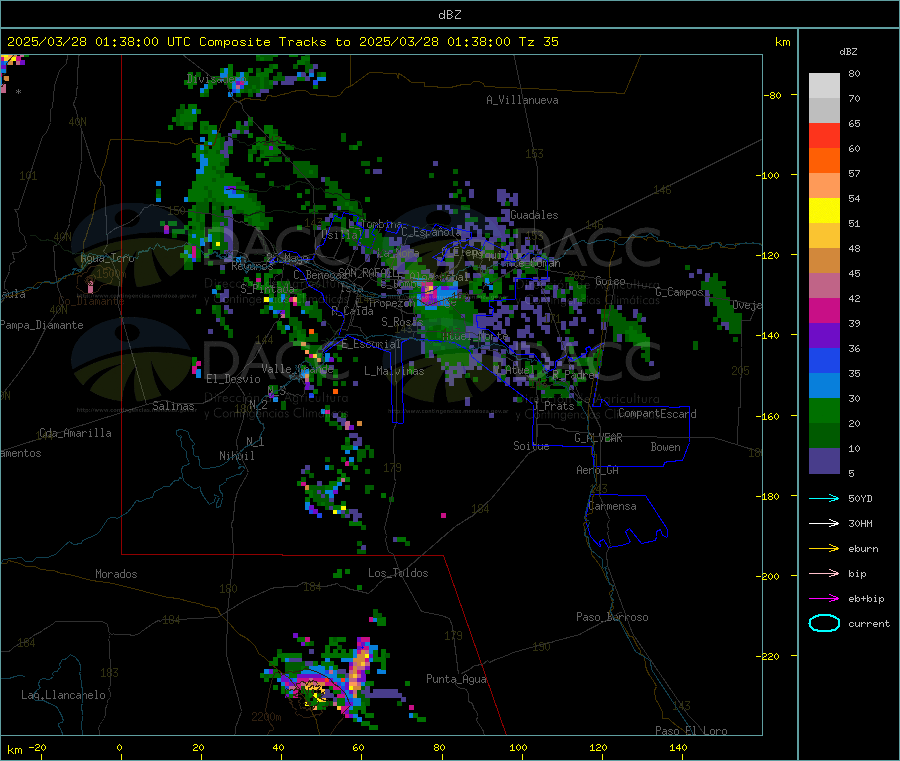Click the Soitue map label
900x761 pixels.
531,446
